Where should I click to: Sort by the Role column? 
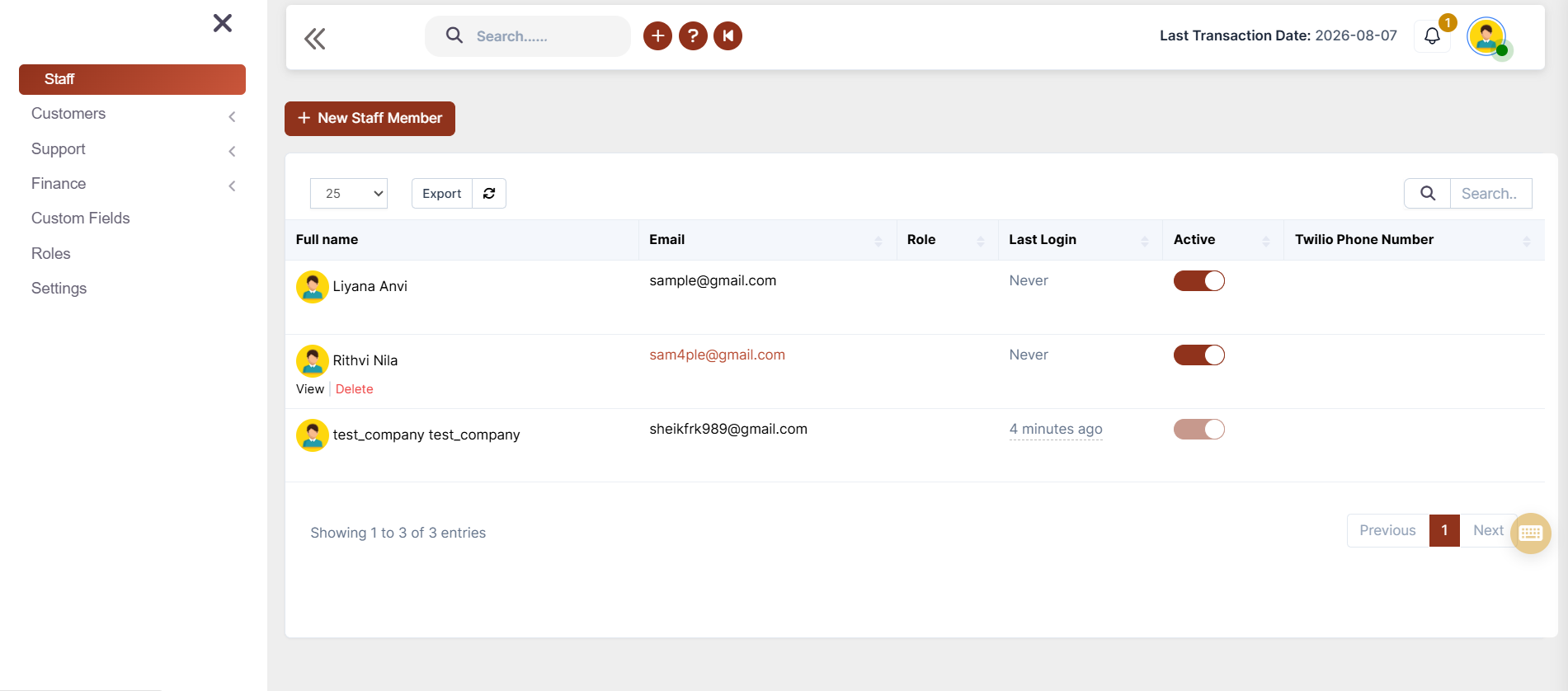coord(947,240)
